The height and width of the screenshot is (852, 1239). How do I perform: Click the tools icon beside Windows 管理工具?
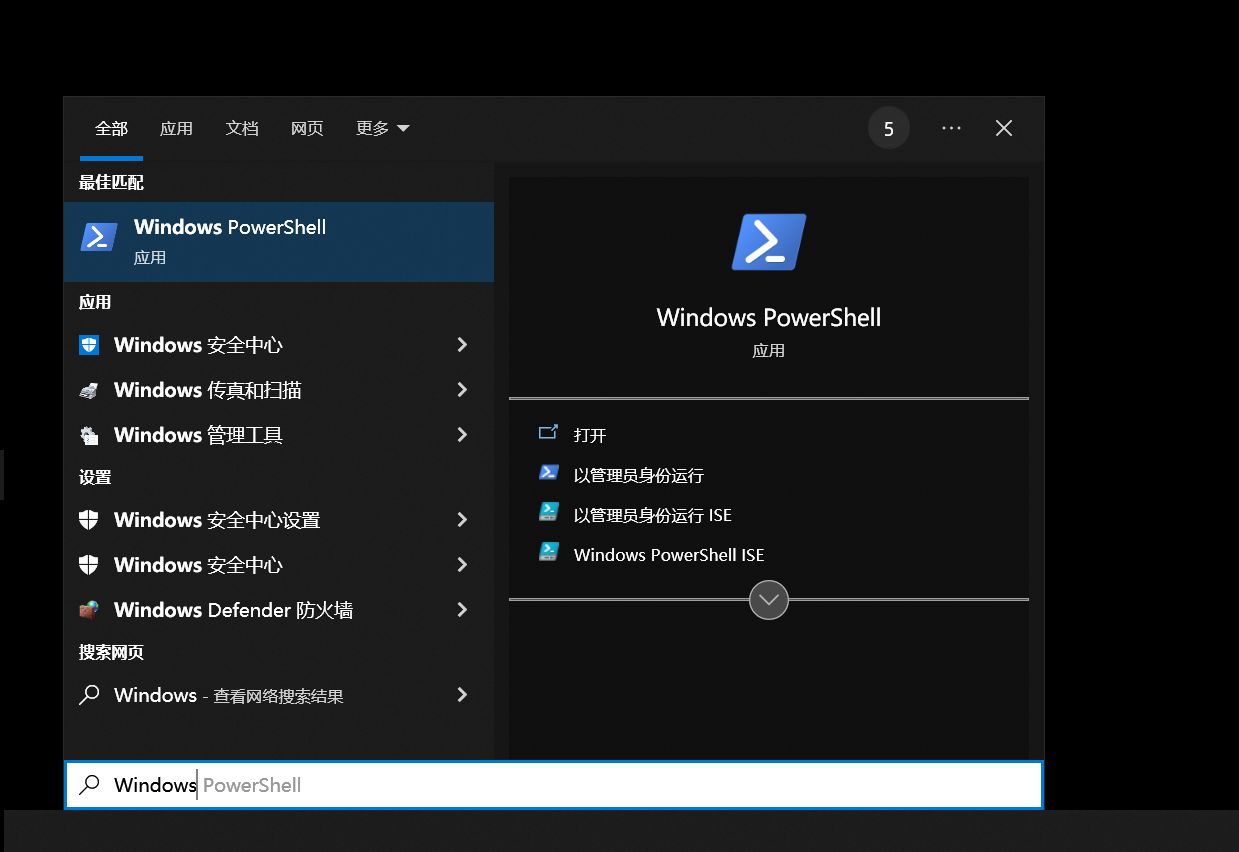pos(90,435)
